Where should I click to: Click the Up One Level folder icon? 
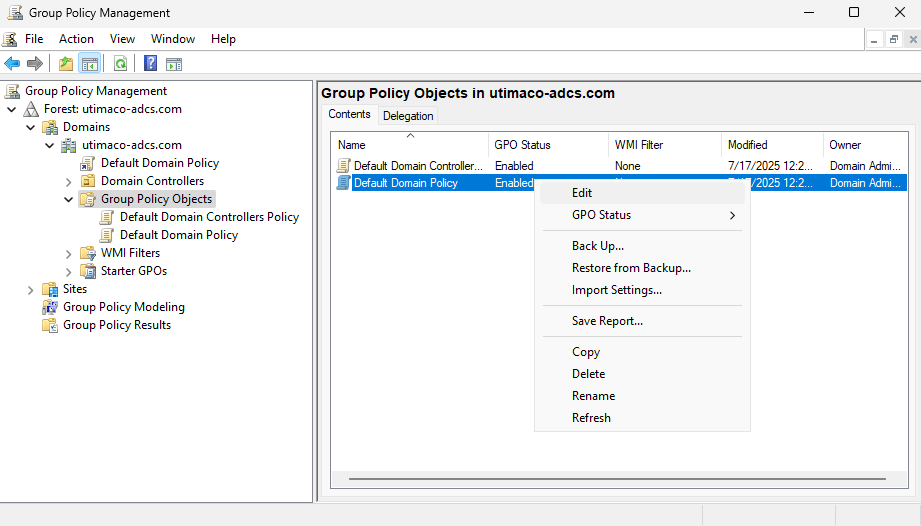[x=66, y=64]
